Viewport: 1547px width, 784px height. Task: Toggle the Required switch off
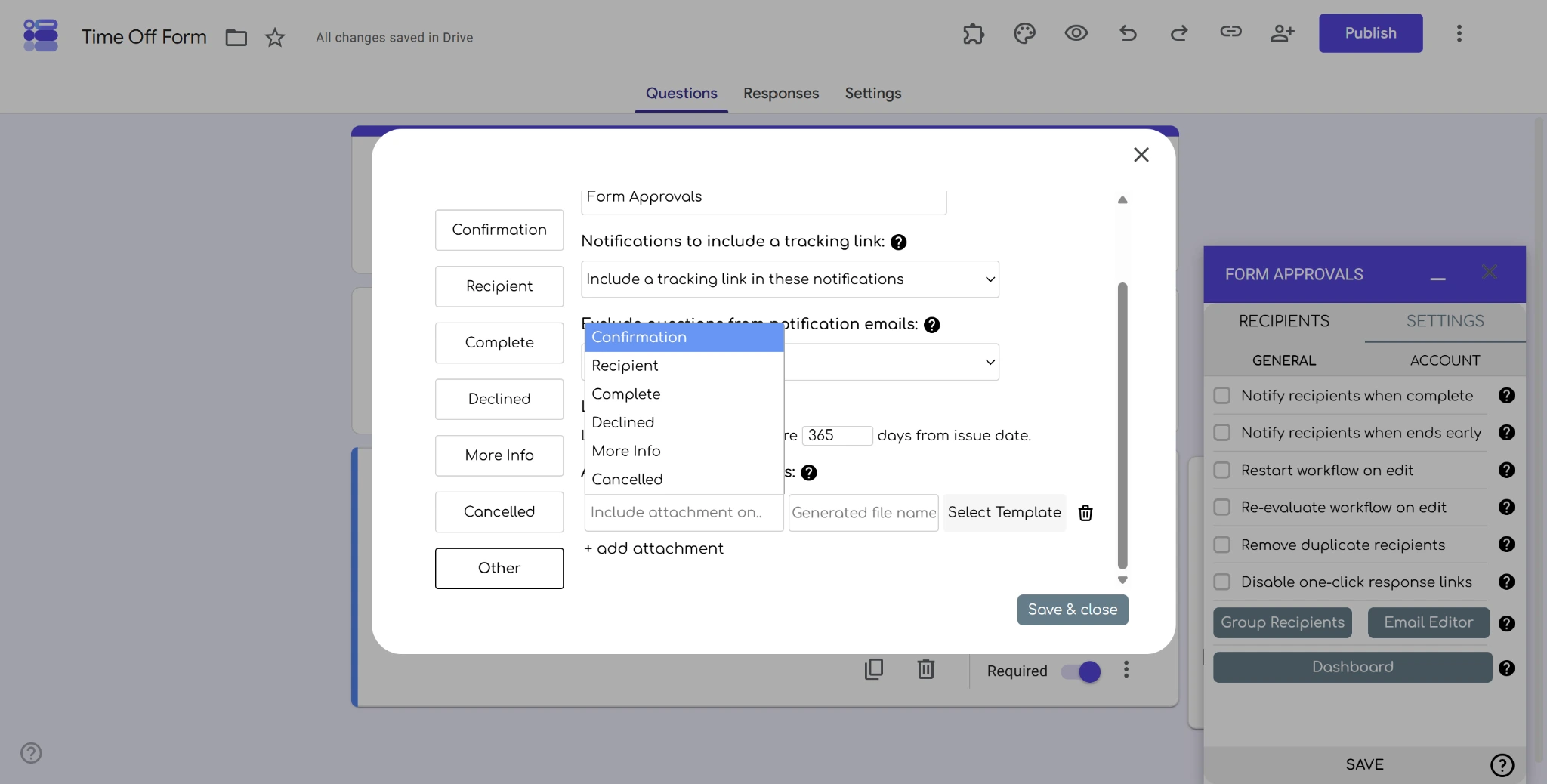[1081, 671]
